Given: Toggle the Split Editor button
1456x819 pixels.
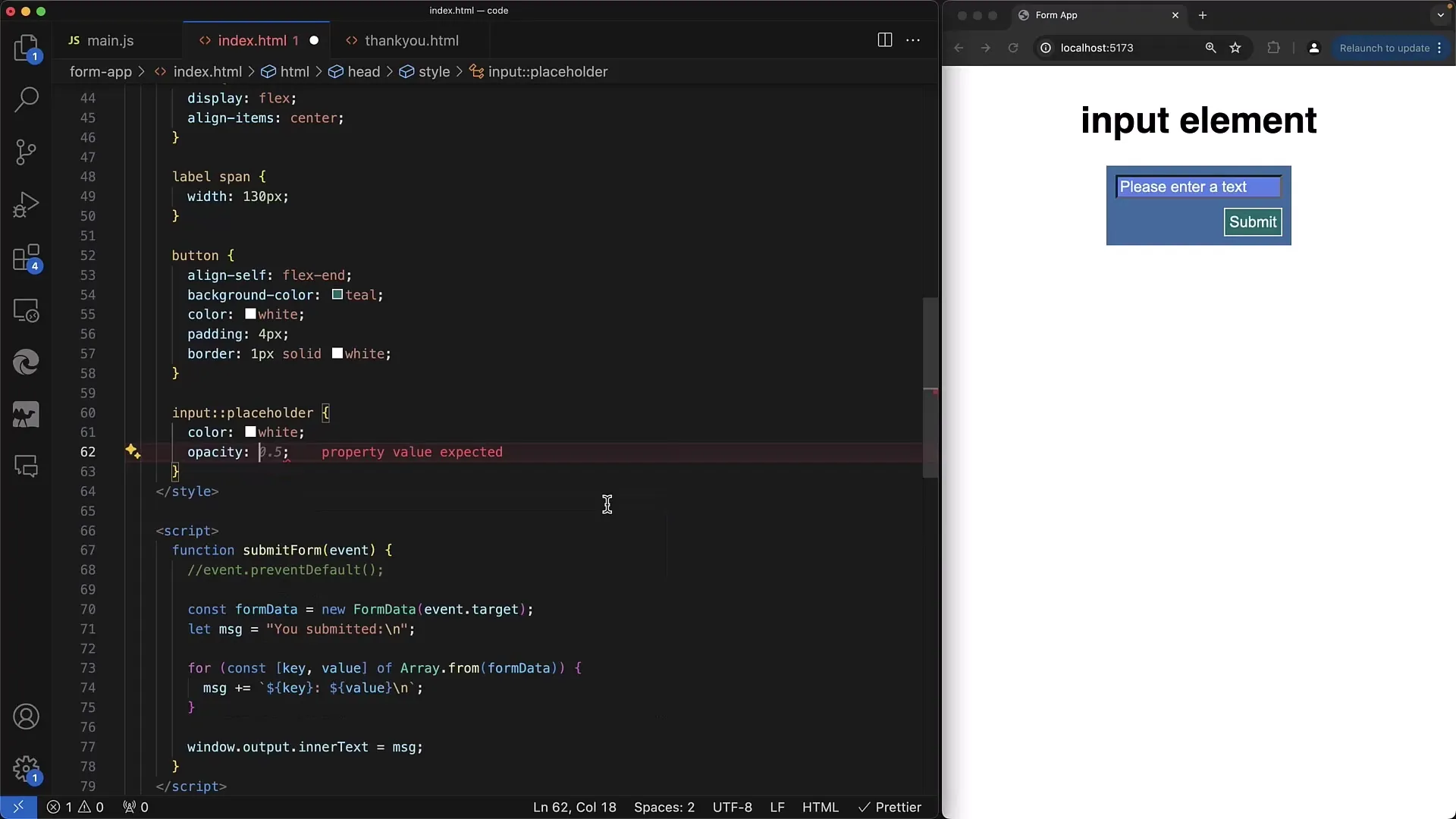Looking at the screenshot, I should pos(884,39).
